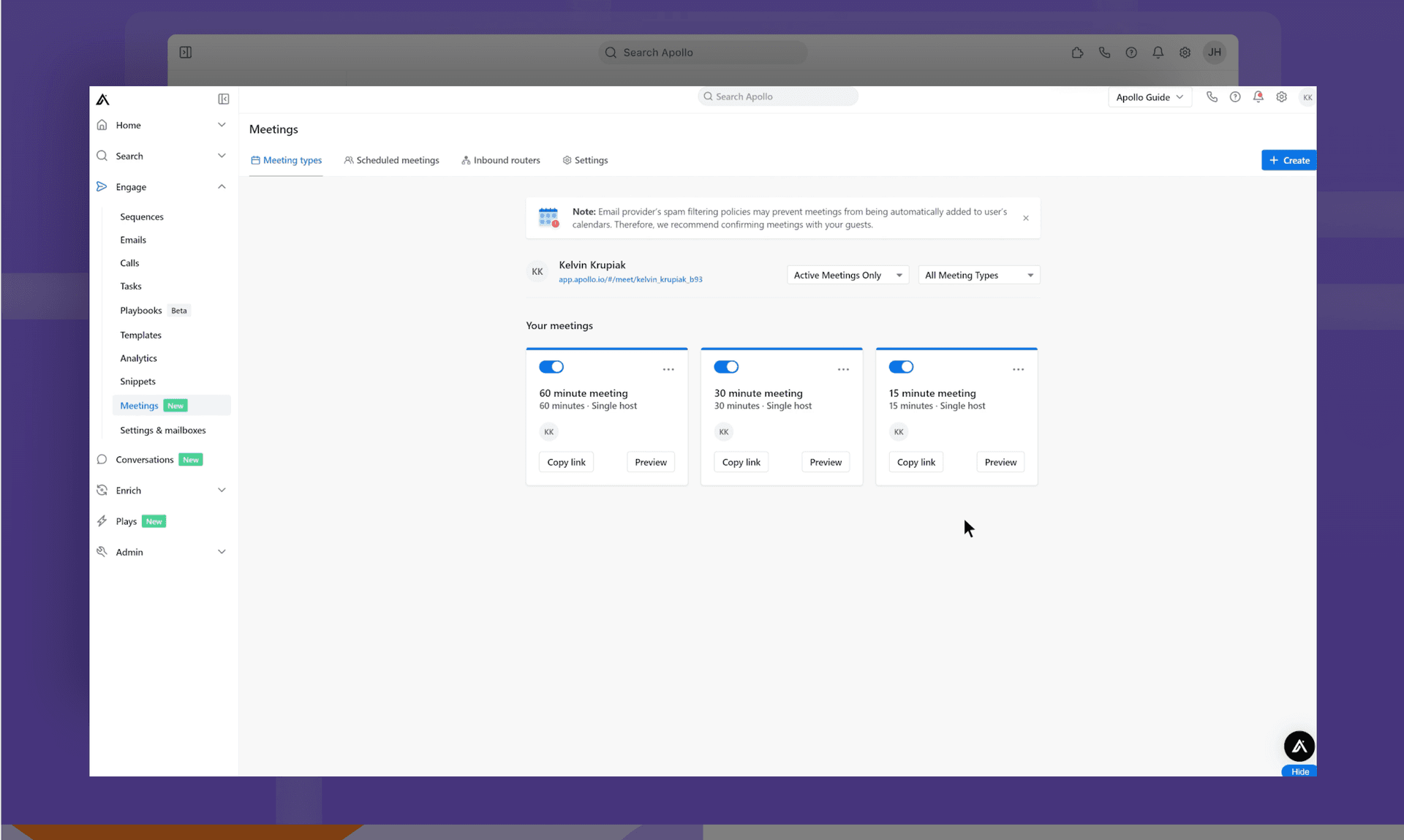Open the Active Meetings Only dropdown

tap(848, 275)
